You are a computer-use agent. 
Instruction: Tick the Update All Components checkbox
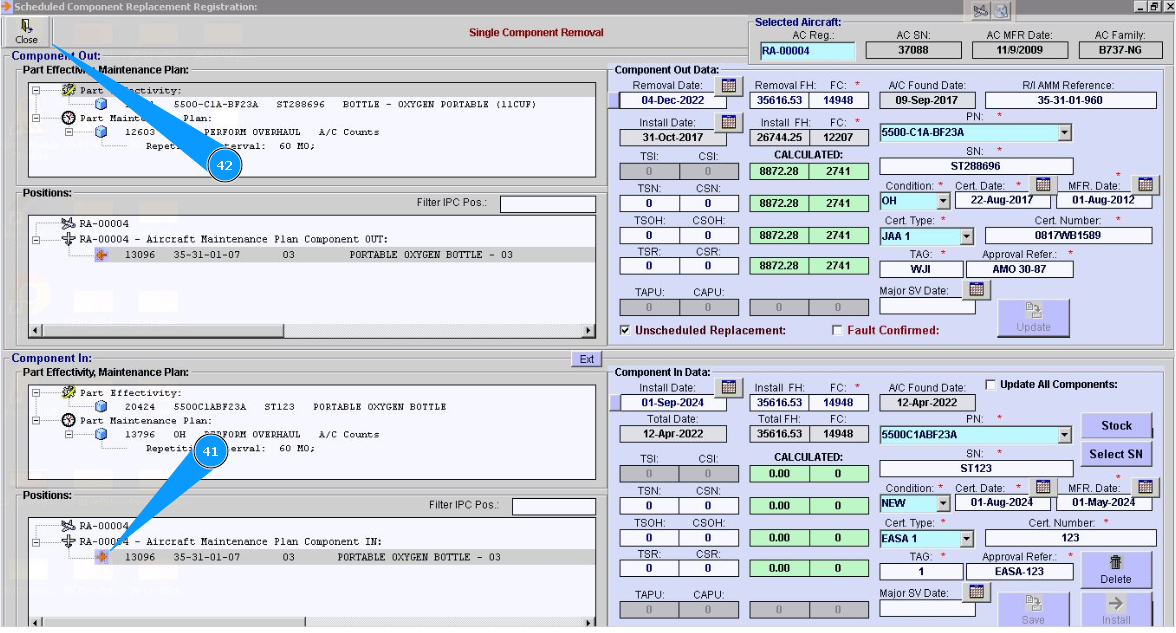click(990, 384)
